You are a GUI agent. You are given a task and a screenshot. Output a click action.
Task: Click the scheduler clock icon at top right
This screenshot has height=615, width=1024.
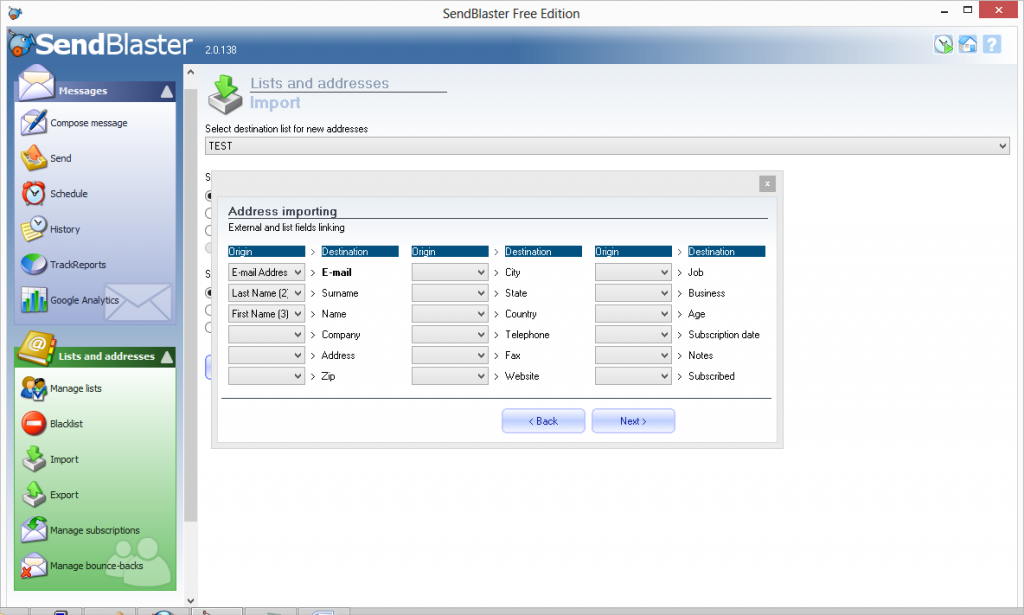point(943,44)
